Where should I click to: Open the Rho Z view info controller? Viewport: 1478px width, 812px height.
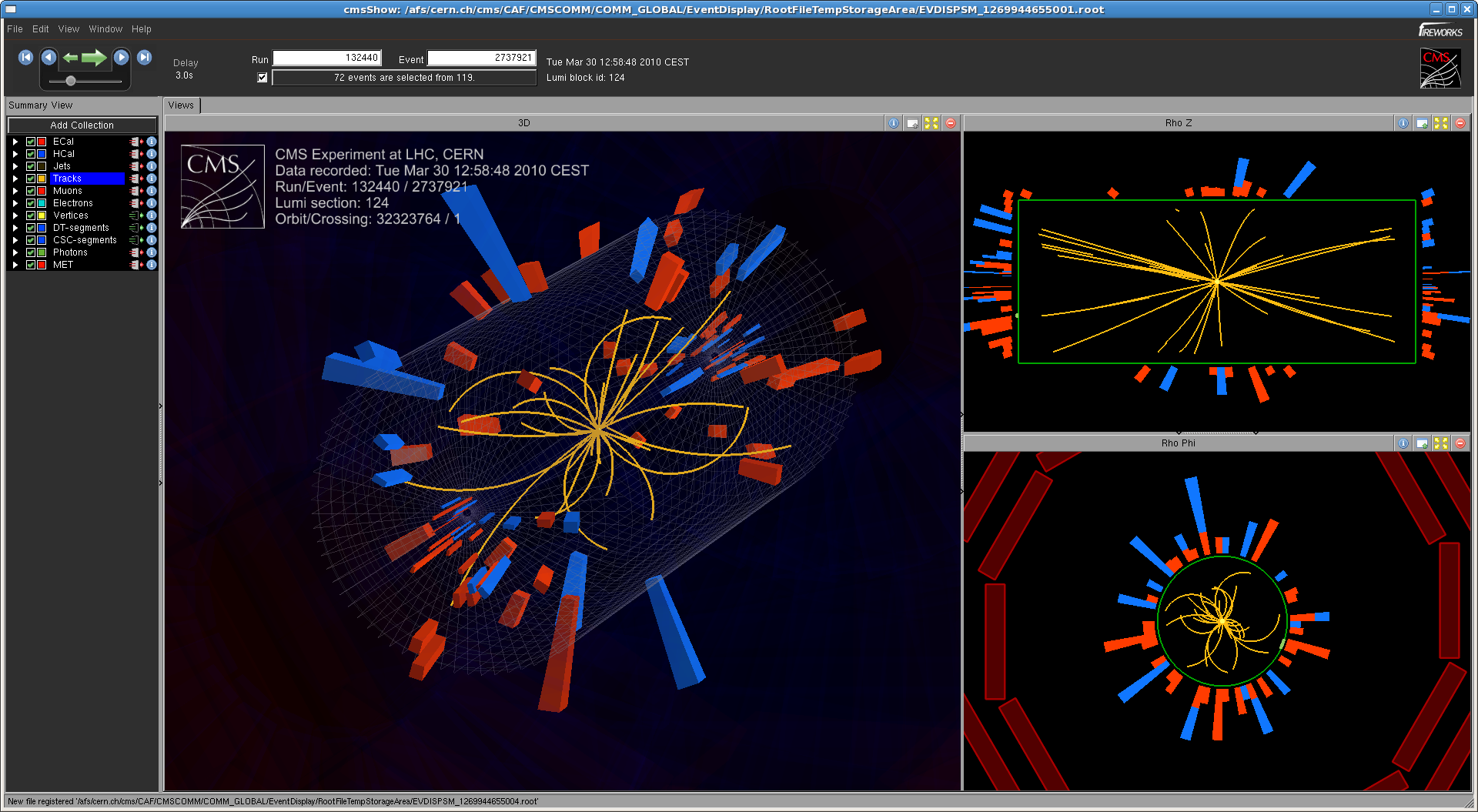click(x=1403, y=123)
